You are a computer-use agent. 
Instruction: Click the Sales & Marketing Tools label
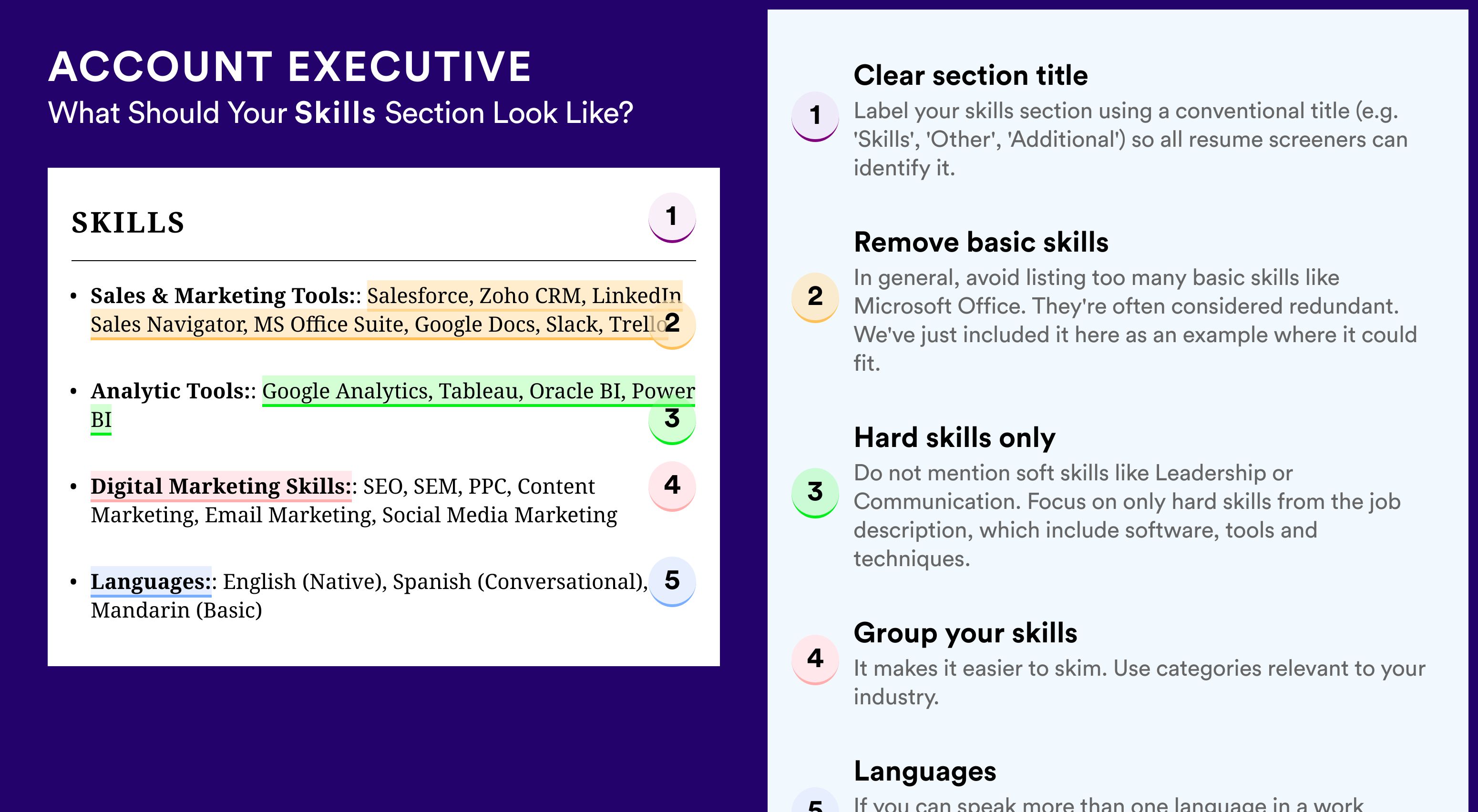point(224,296)
